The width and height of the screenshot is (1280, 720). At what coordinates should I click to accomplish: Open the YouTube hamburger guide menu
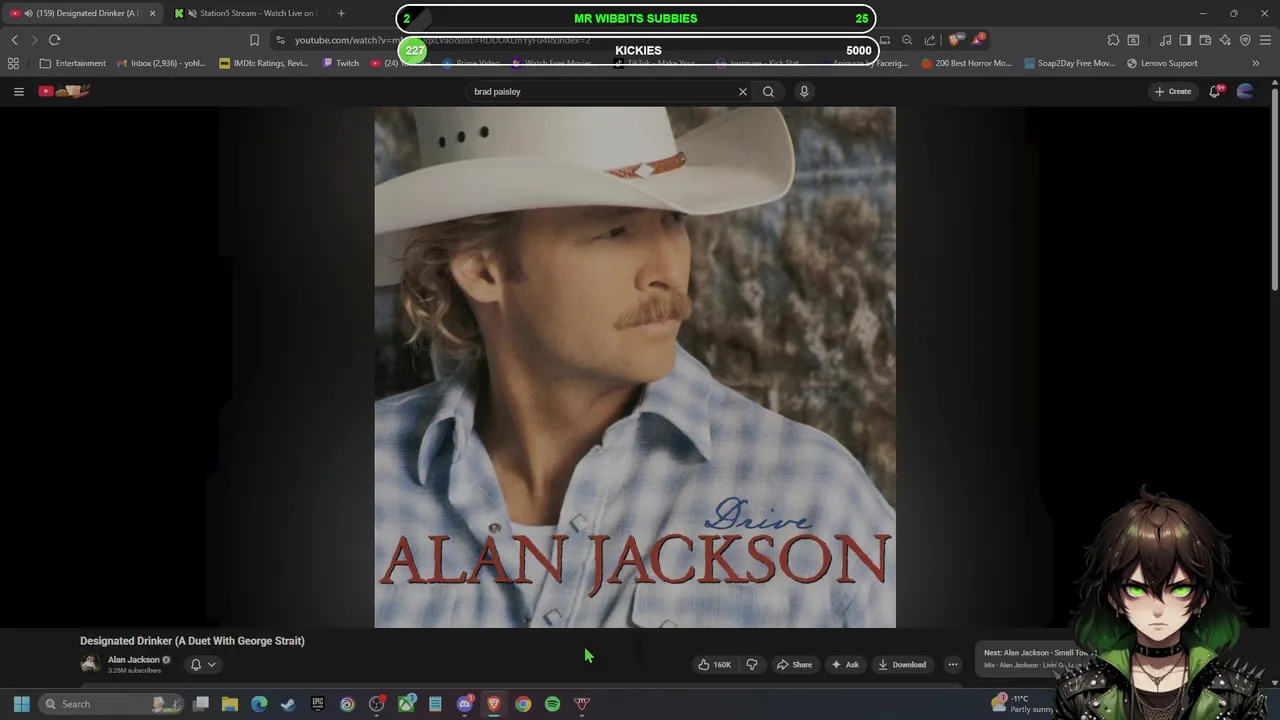pos(18,91)
